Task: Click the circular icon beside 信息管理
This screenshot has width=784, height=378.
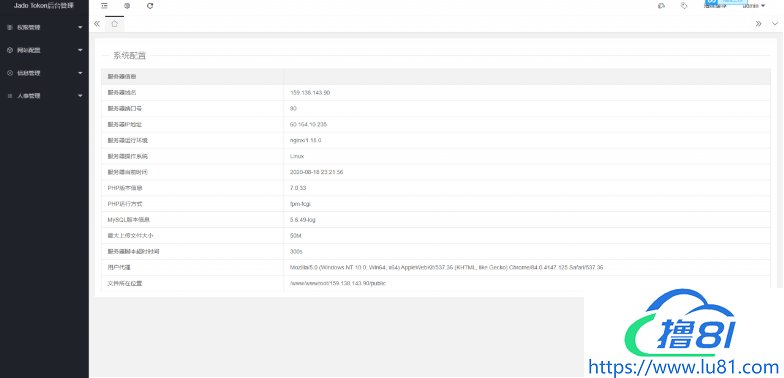Action: pyautogui.click(x=10, y=73)
